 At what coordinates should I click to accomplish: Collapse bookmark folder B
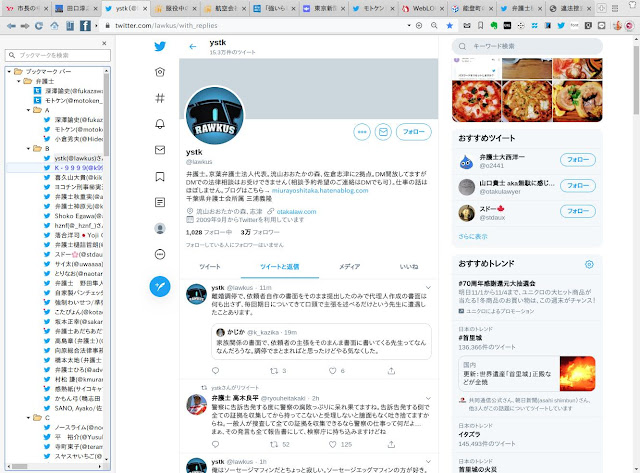29,149
